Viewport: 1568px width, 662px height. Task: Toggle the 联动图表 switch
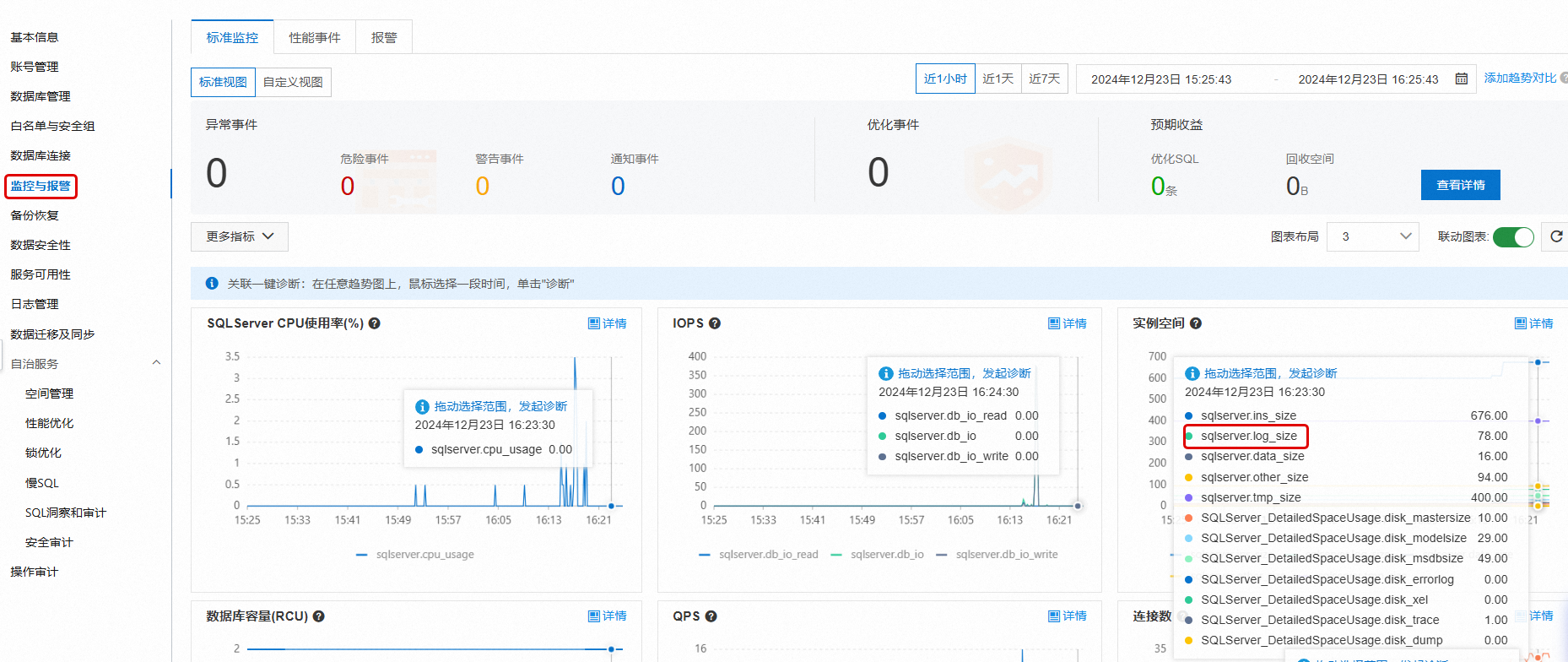(x=1513, y=237)
